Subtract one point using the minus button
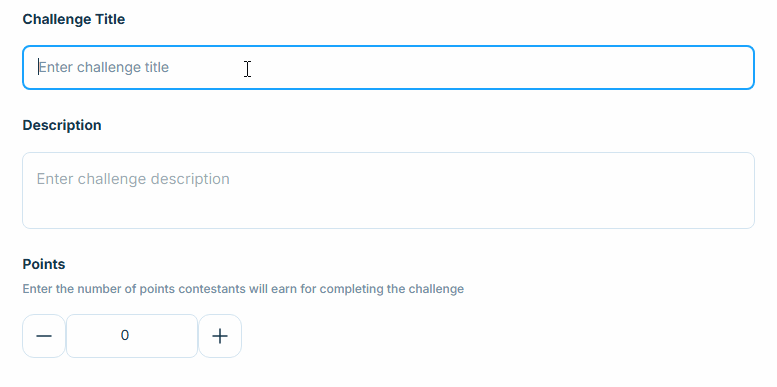Viewport: 777px width, 387px height. [x=44, y=336]
